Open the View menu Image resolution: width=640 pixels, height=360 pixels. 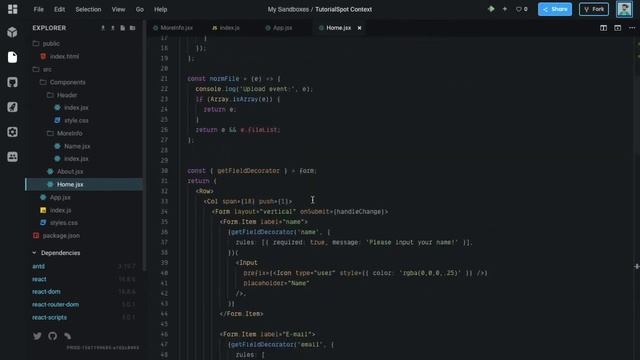(118, 9)
